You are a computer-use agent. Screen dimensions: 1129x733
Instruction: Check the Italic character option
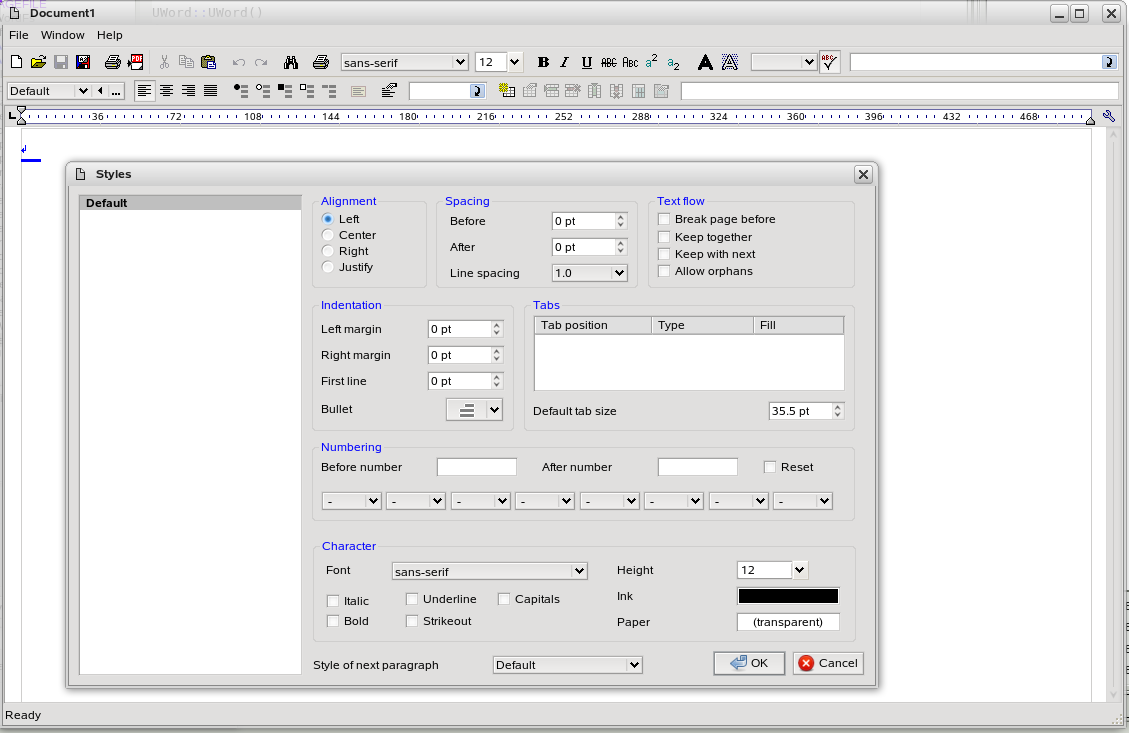pos(333,601)
